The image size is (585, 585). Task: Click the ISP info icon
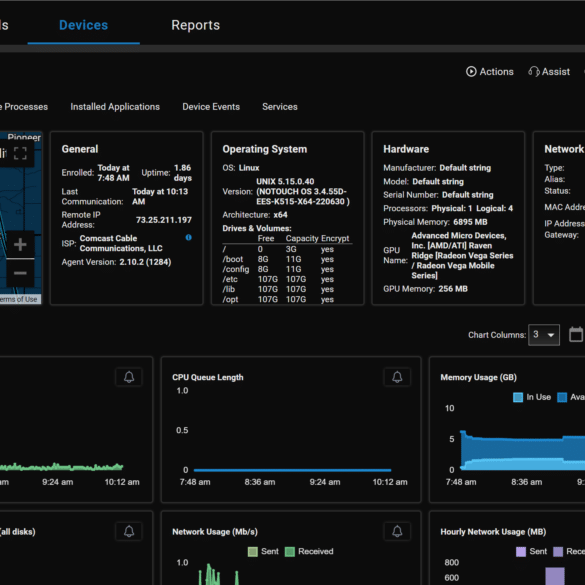coord(188,237)
